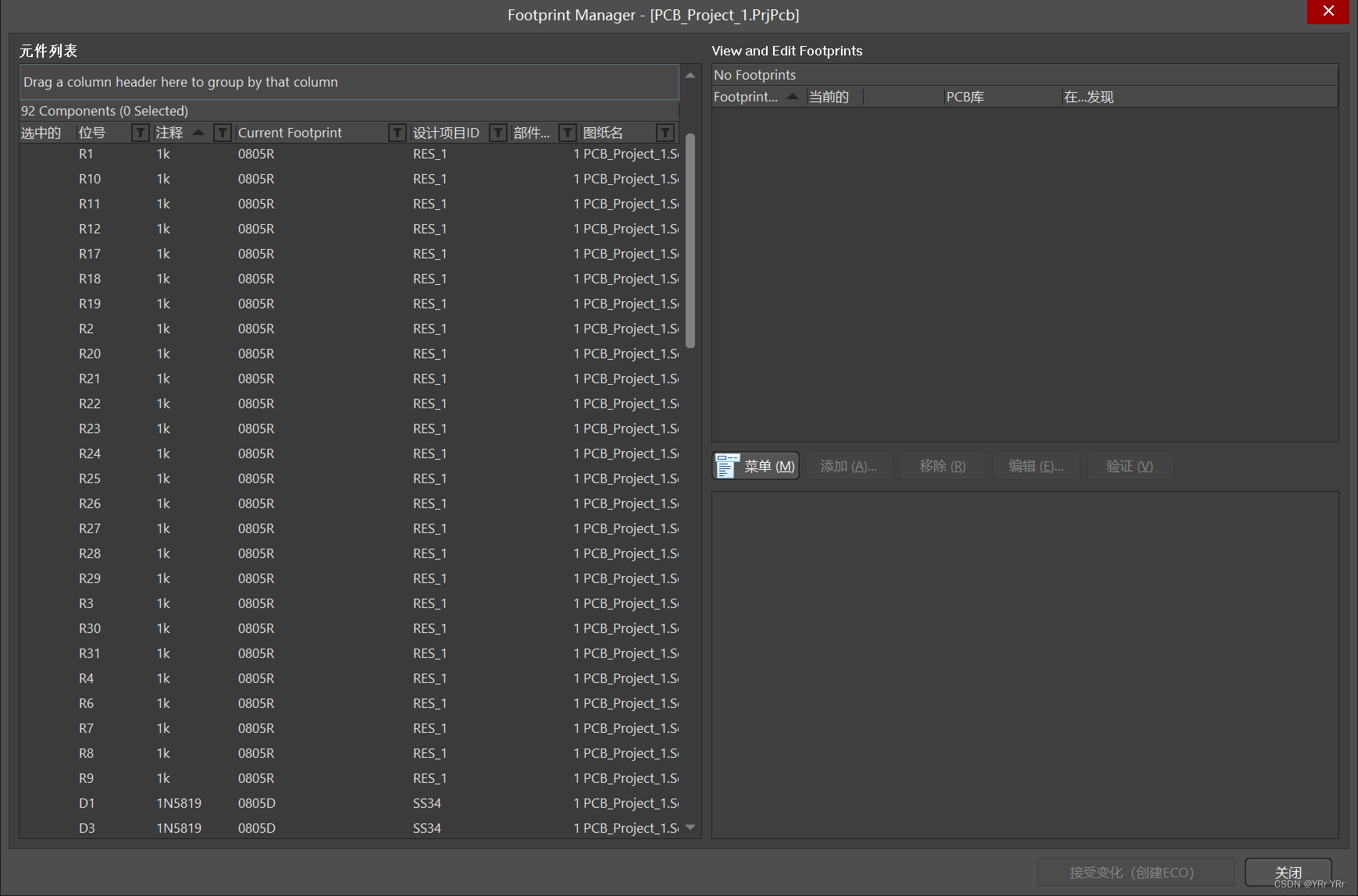The width and height of the screenshot is (1358, 896).
Task: Click the 验证 (V) button
Action: tap(1130, 466)
